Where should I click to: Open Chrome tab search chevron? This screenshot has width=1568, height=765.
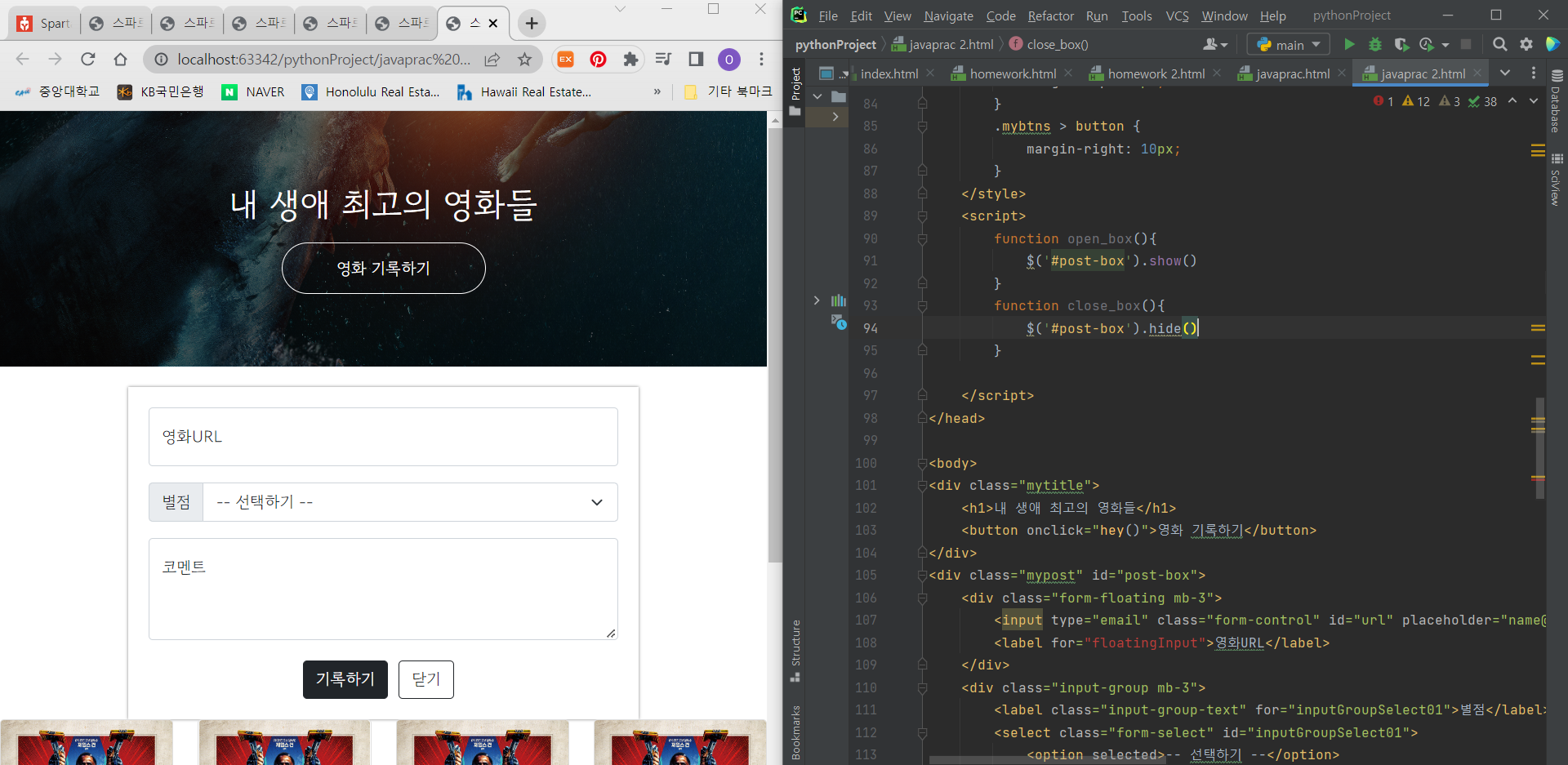[x=620, y=9]
